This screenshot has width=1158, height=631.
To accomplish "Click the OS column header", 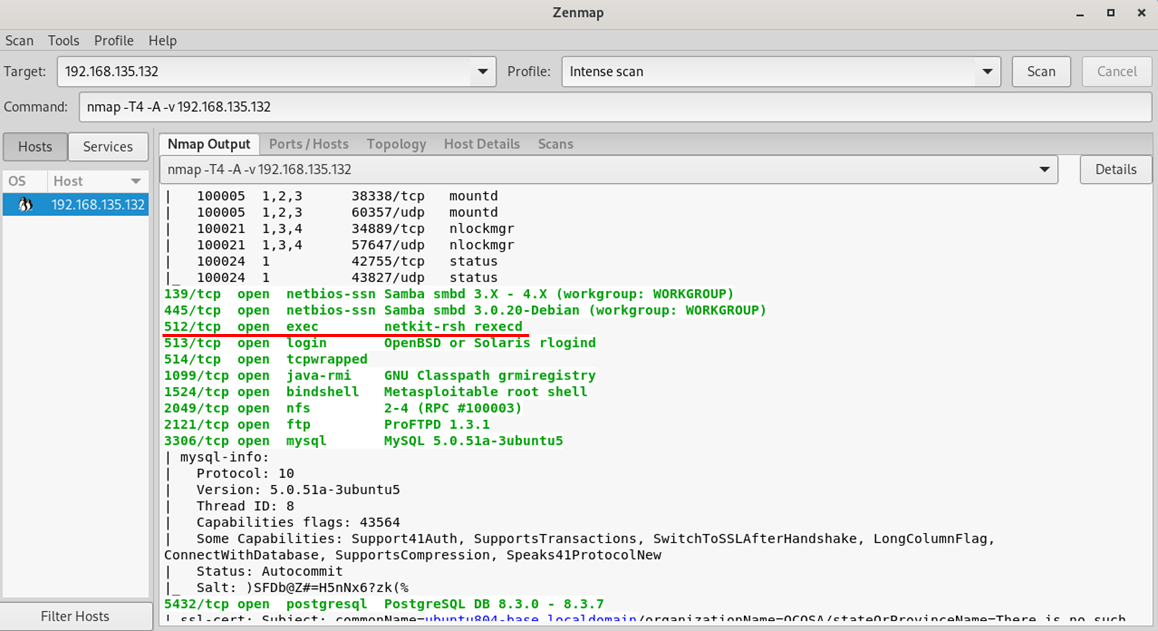I will click(x=24, y=181).
